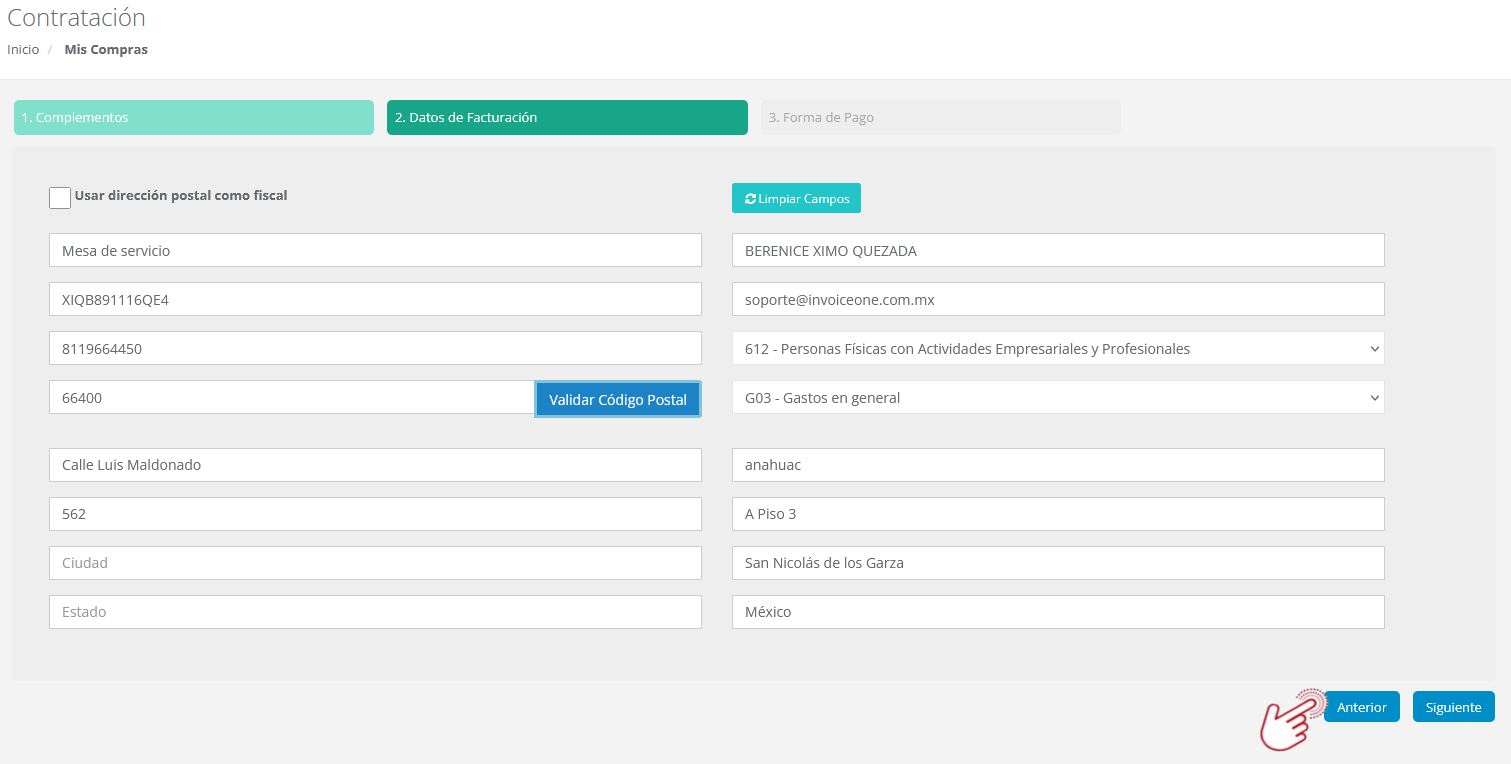Click the RFC field XIQB891116QE4
The width and height of the screenshot is (1511, 764).
(375, 300)
